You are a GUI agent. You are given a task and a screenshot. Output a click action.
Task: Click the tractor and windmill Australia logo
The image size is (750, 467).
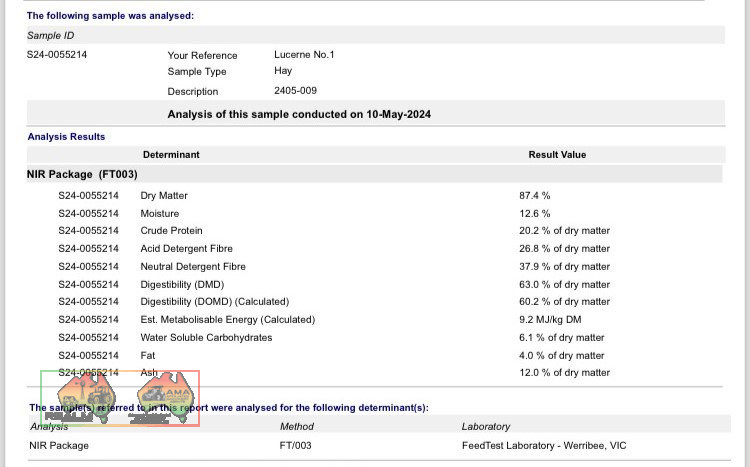click(x=86, y=398)
